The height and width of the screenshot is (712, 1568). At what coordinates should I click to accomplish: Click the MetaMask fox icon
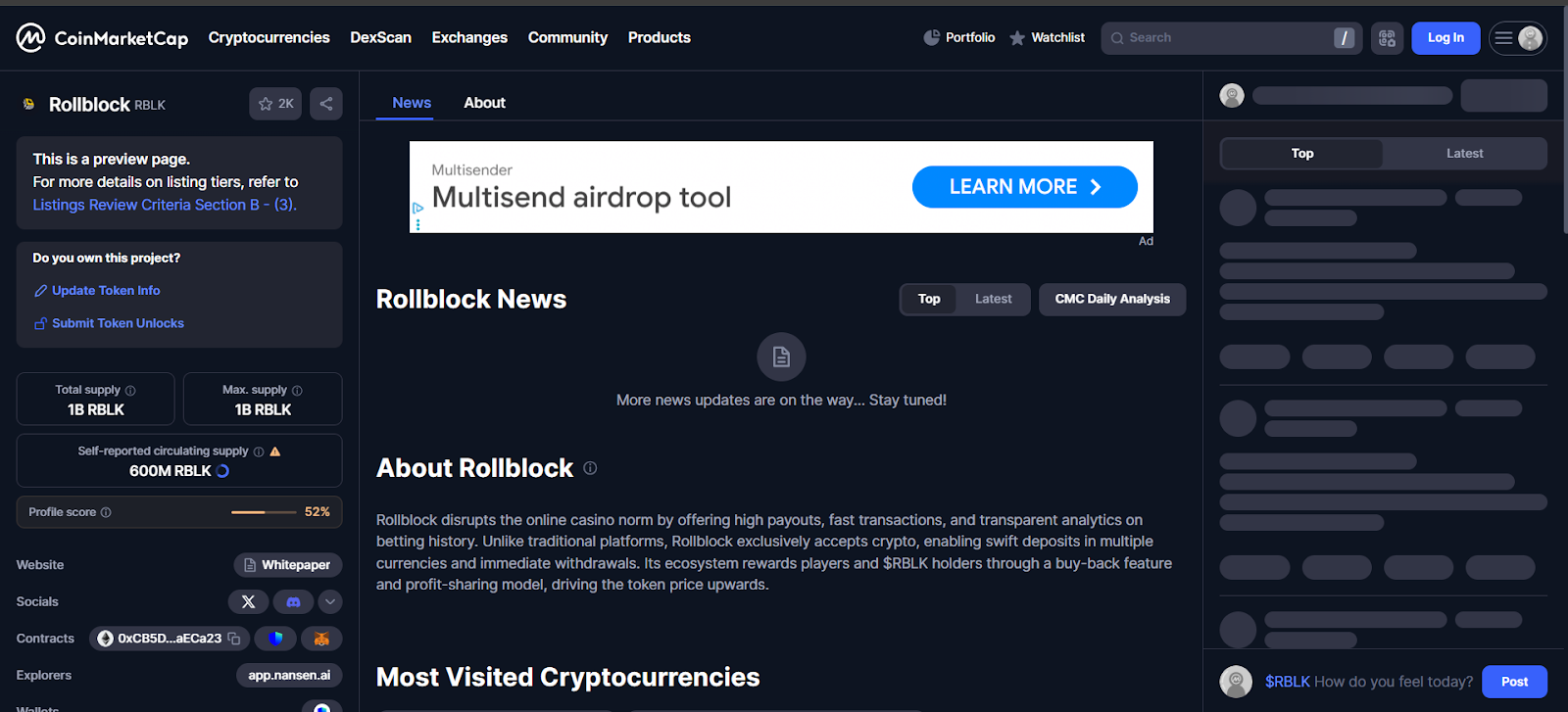321,639
